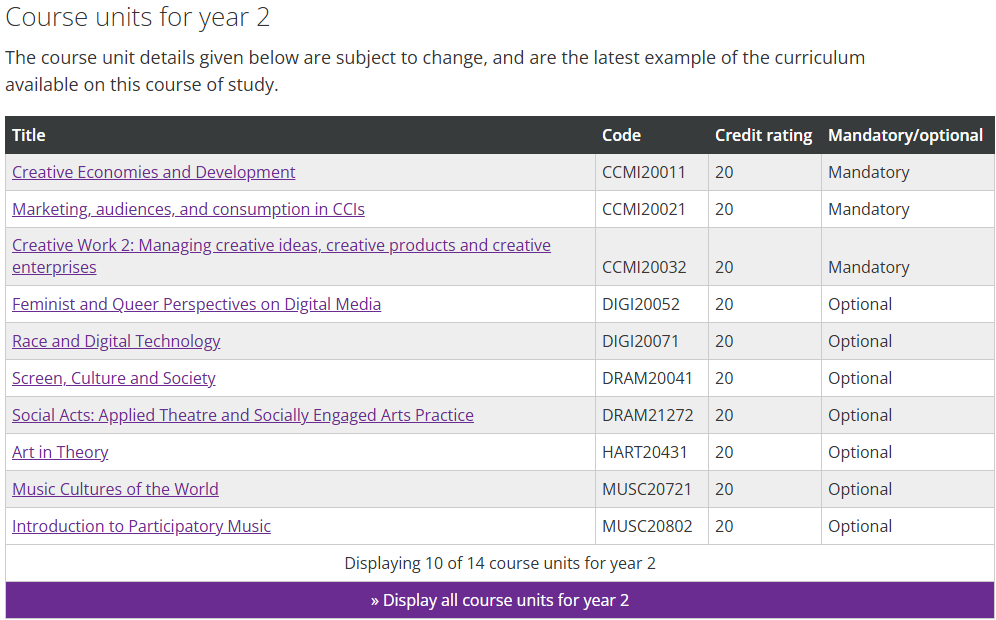Open Race and Digital Technology link
Image resolution: width=996 pixels, height=620 pixels.
click(x=116, y=341)
